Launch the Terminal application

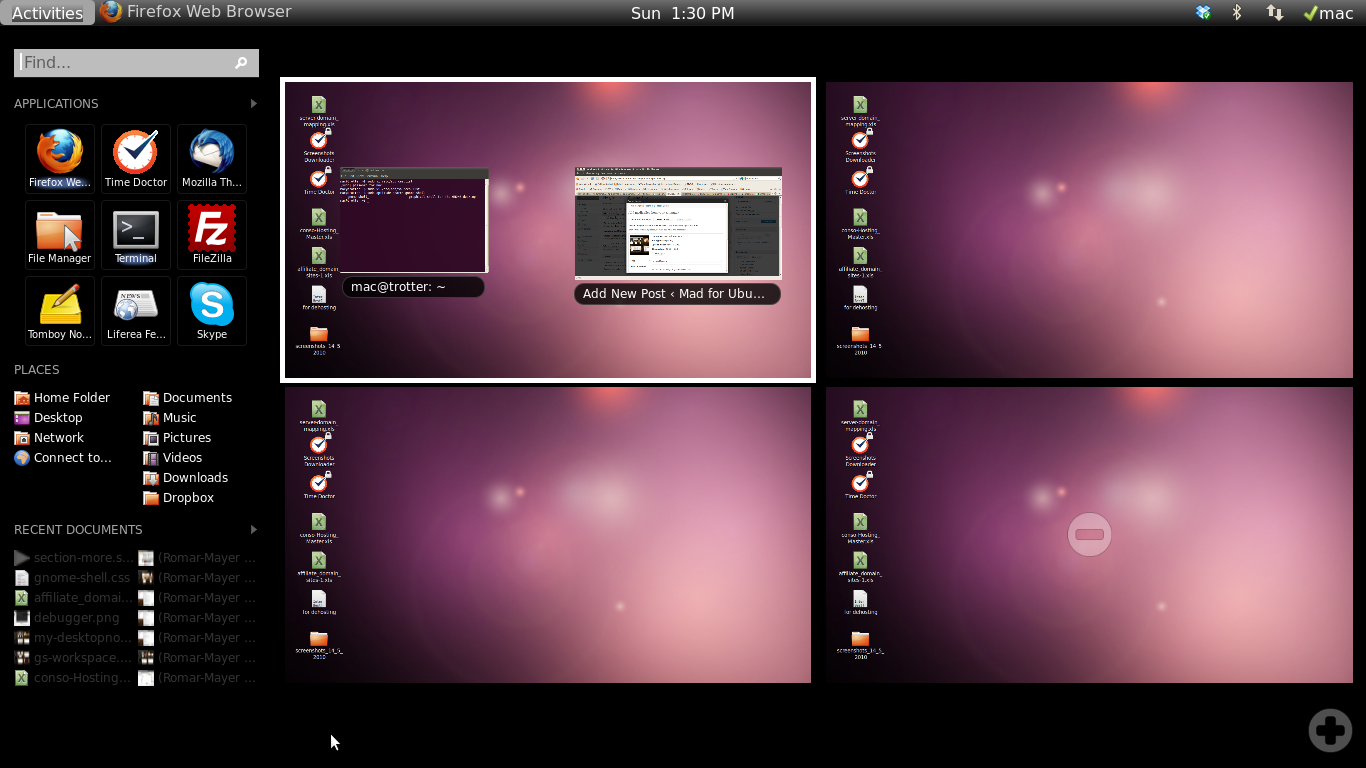click(136, 233)
